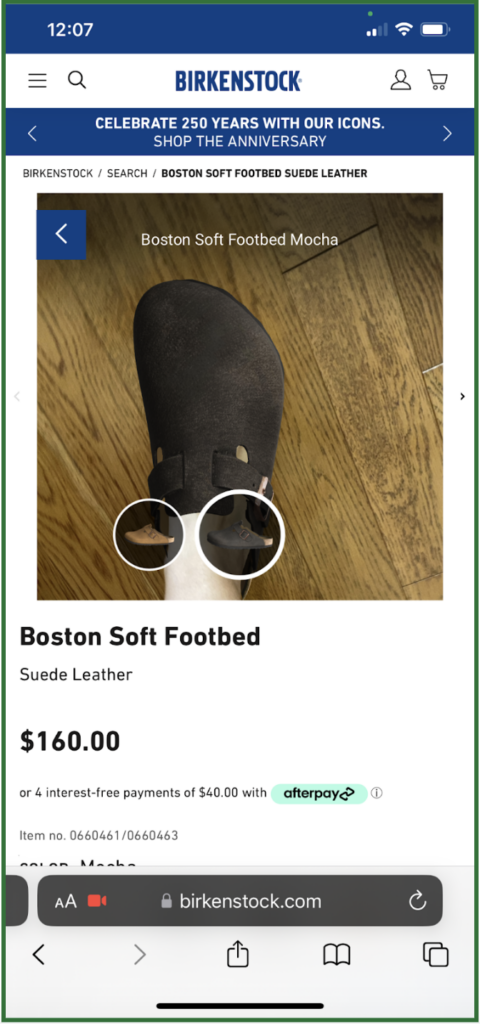This screenshot has width=480, height=1024.
Task: Select the tan clog color circle
Action: point(148,535)
